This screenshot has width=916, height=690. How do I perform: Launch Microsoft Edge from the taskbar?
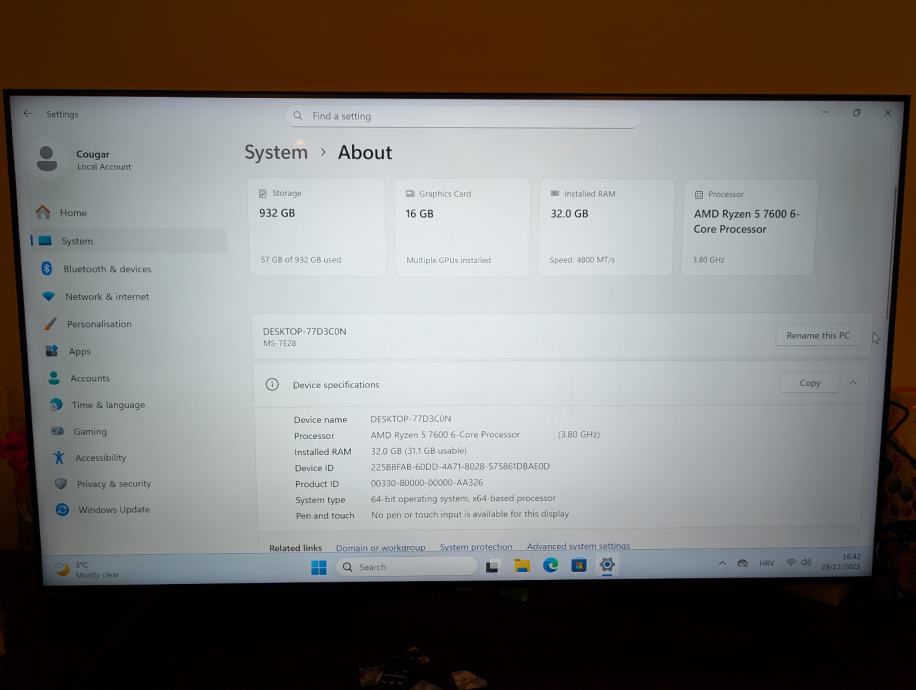click(x=550, y=565)
